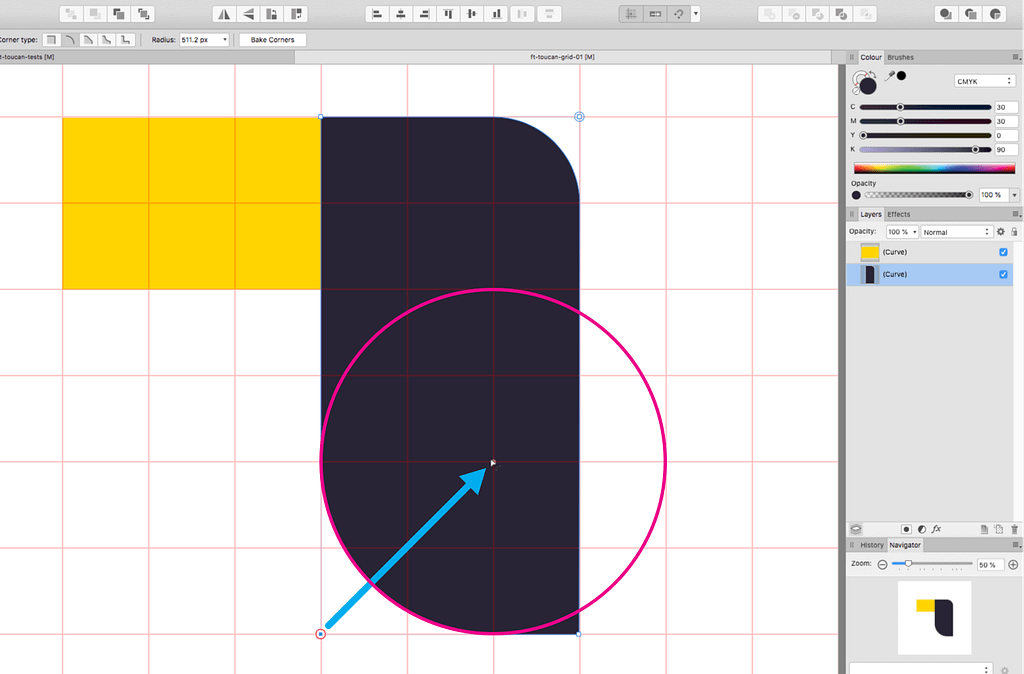Select the rounded corner type
1024x674 pixels.
[x=67, y=39]
